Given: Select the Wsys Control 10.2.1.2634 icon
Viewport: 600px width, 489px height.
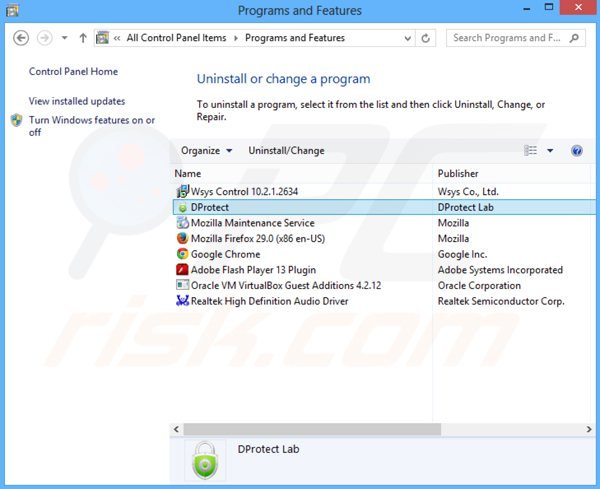Looking at the screenshot, I should coord(183,191).
